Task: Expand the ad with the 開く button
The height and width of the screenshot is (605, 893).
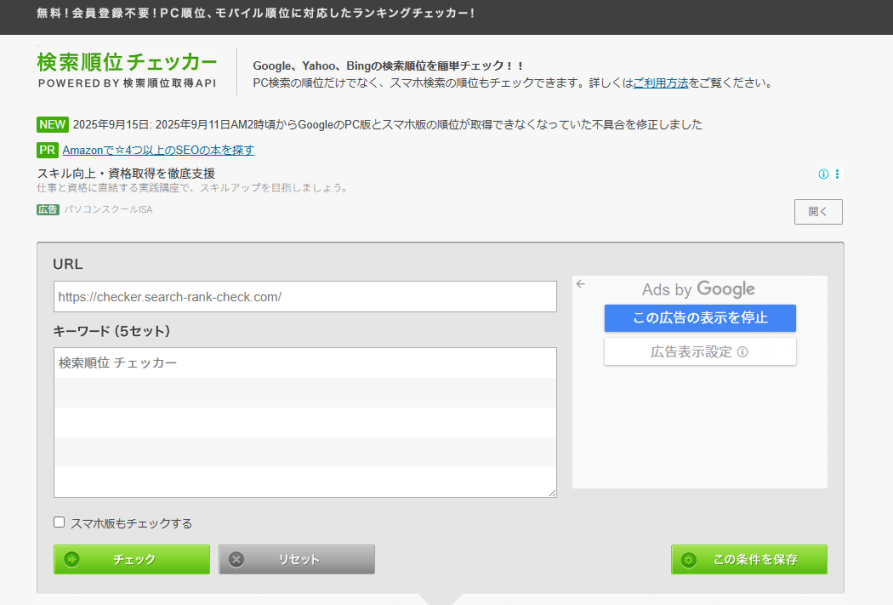Action: tap(818, 212)
